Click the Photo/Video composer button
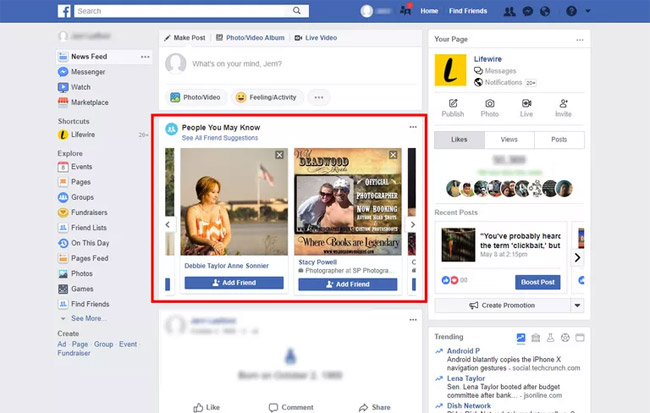 196,97
